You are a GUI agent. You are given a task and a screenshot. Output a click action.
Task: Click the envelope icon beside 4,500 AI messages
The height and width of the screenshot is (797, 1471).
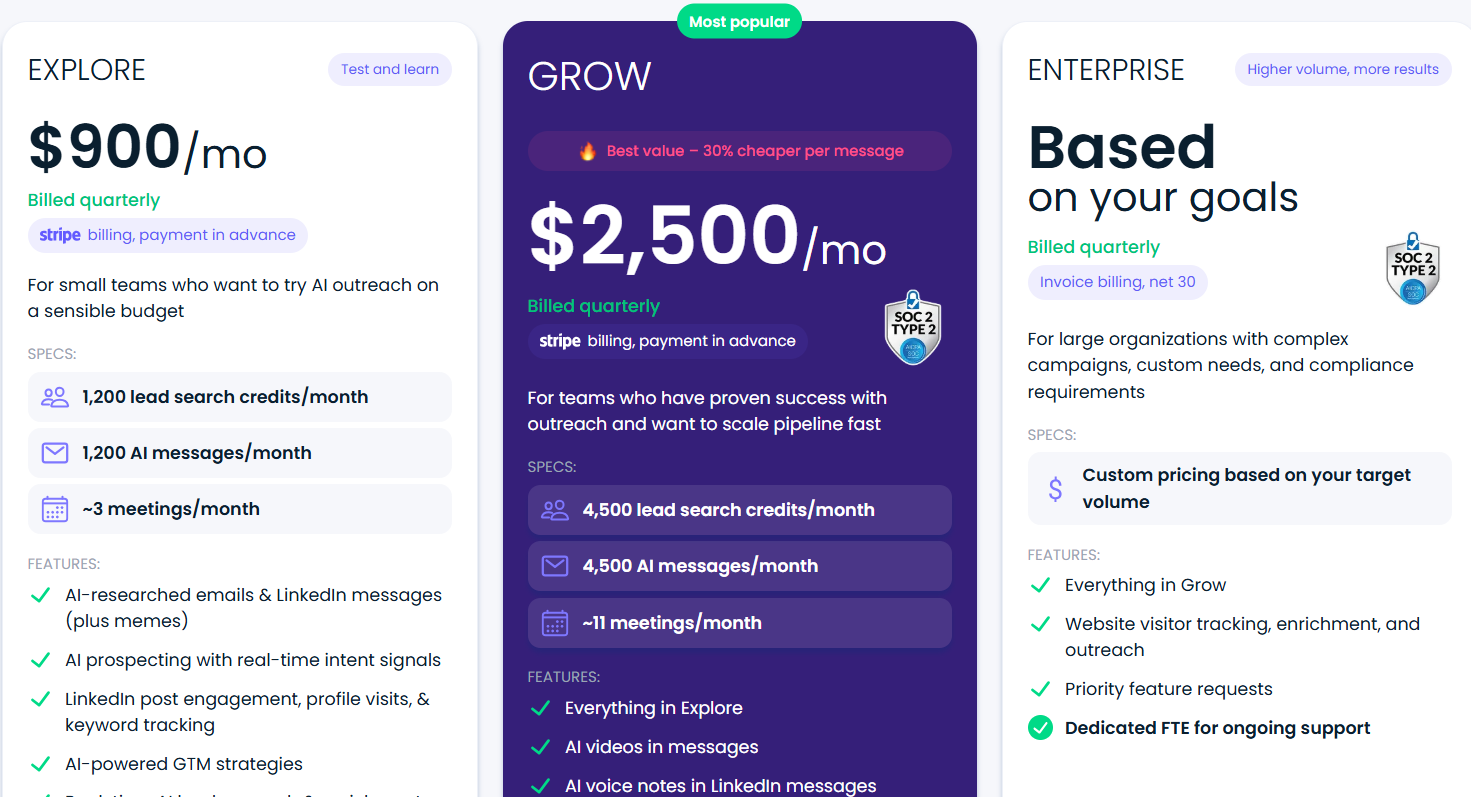click(x=554, y=565)
